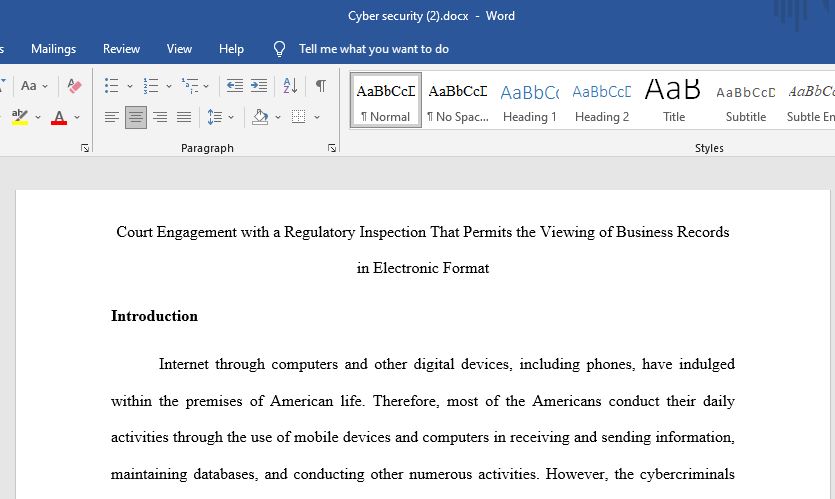Open the Line Spacing dropdown arrow
The width and height of the screenshot is (835, 499).
231,117
